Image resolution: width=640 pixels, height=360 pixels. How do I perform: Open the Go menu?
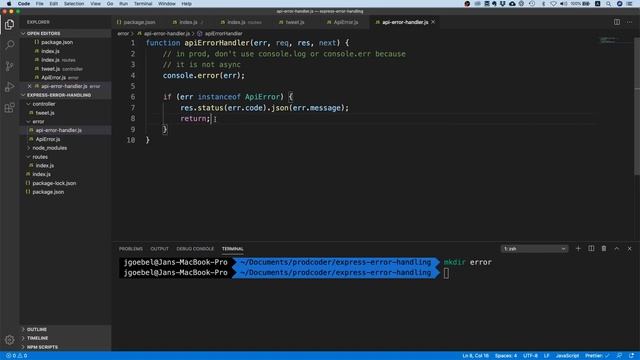110,4
